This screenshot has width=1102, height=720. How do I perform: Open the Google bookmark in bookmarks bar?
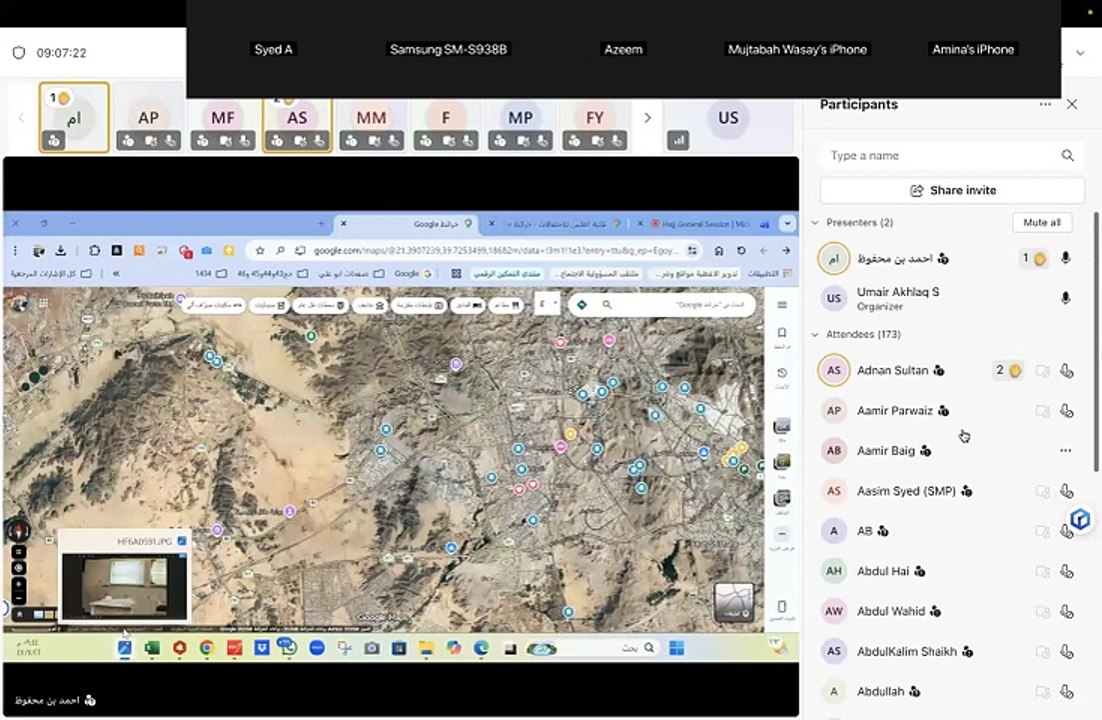(413, 273)
